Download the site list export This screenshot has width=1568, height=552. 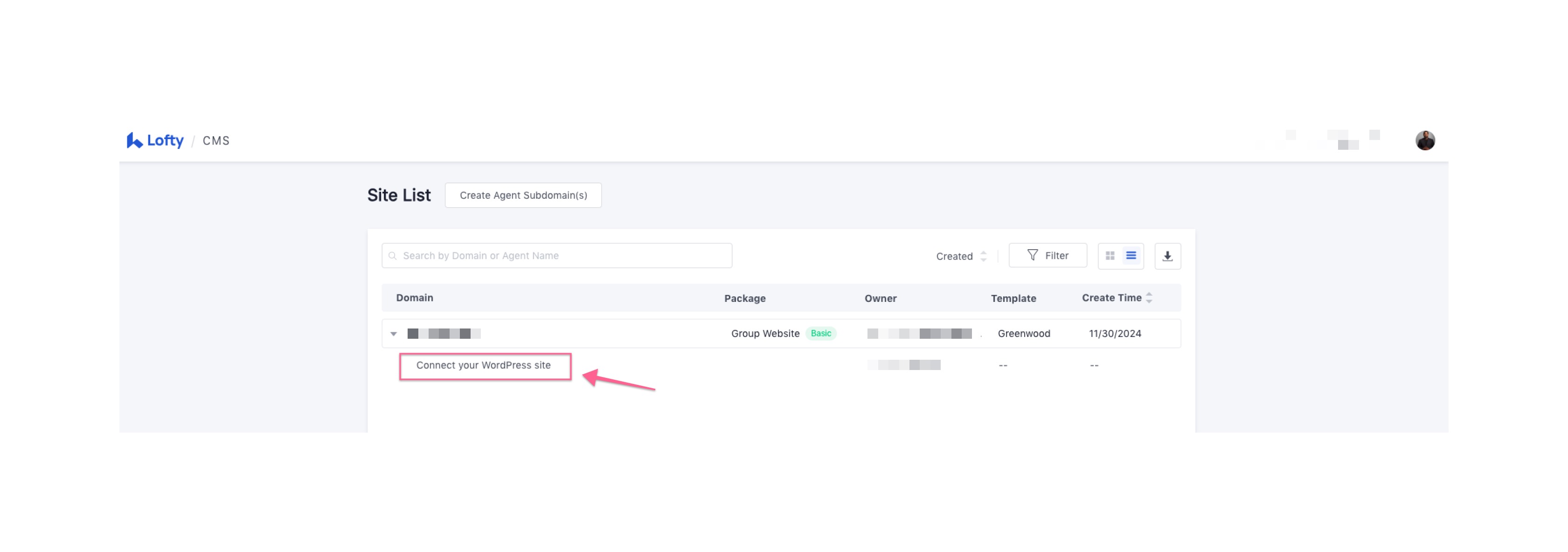[1167, 256]
